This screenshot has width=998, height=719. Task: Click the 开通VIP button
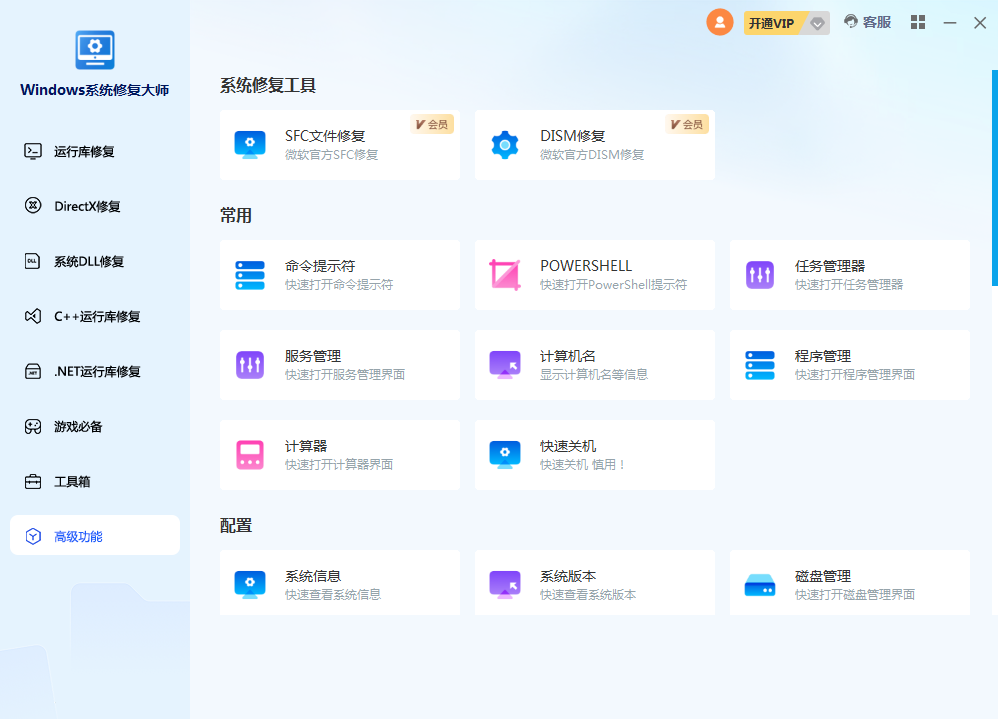coord(772,23)
